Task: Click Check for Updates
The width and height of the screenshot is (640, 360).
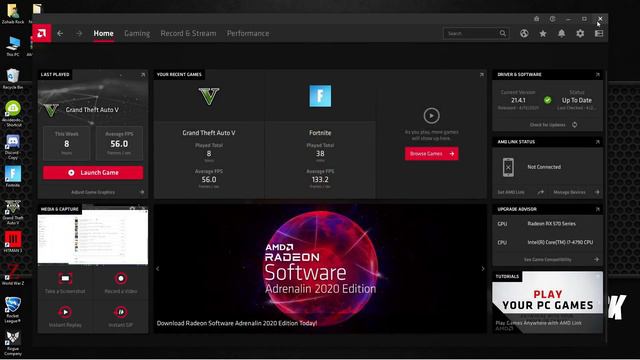Action: 553,125
